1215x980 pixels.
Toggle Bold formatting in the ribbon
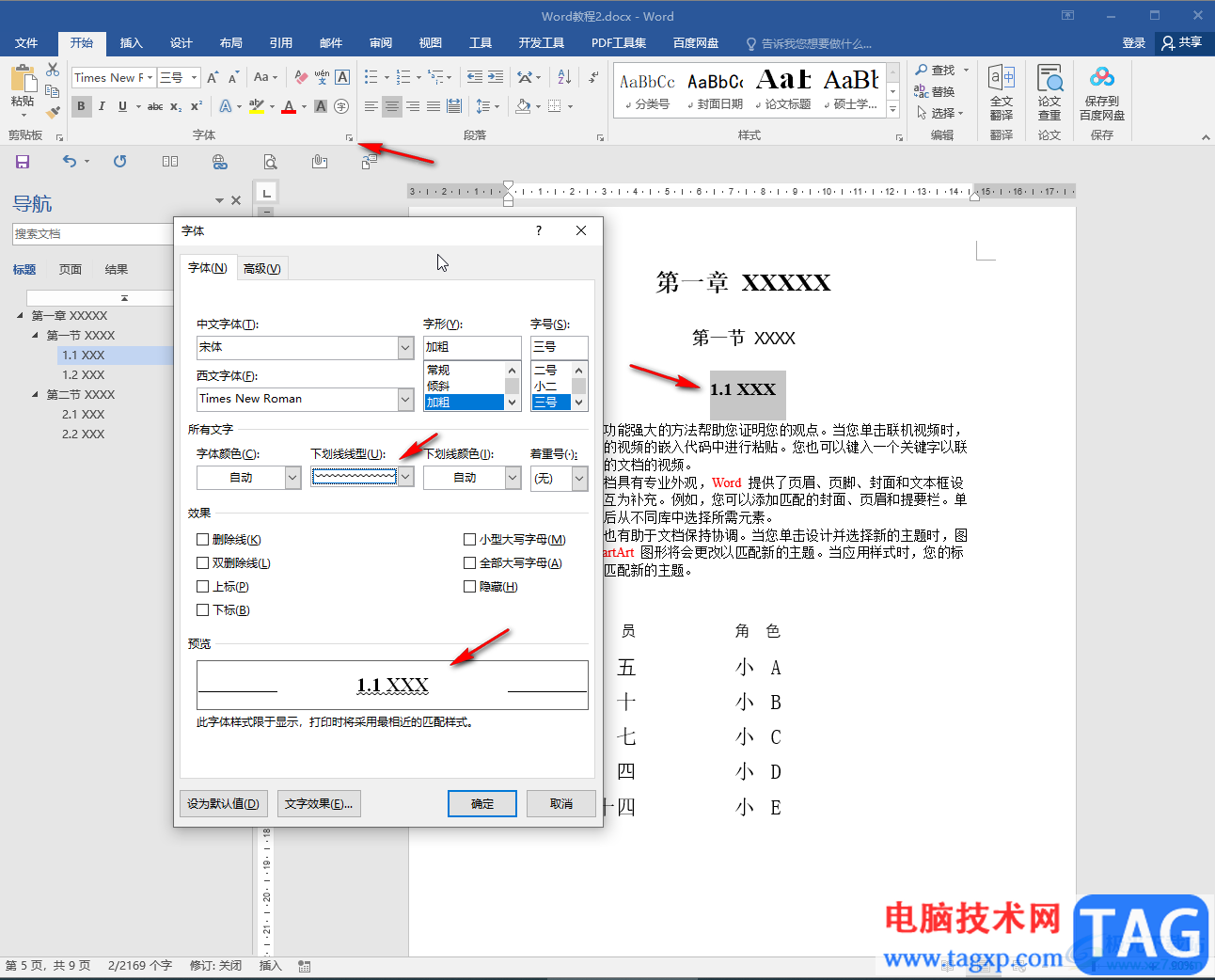point(81,106)
